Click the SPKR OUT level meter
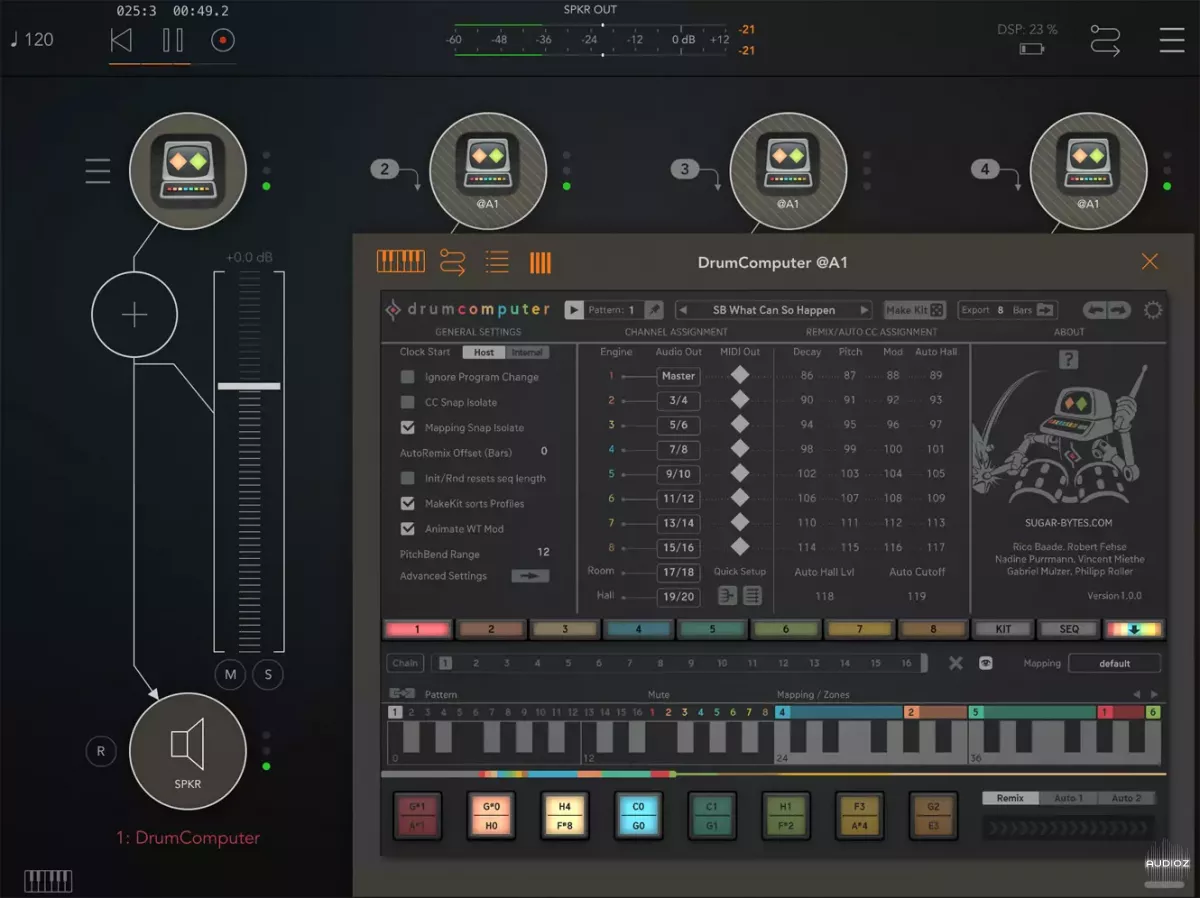The width and height of the screenshot is (1200, 898). tap(590, 40)
